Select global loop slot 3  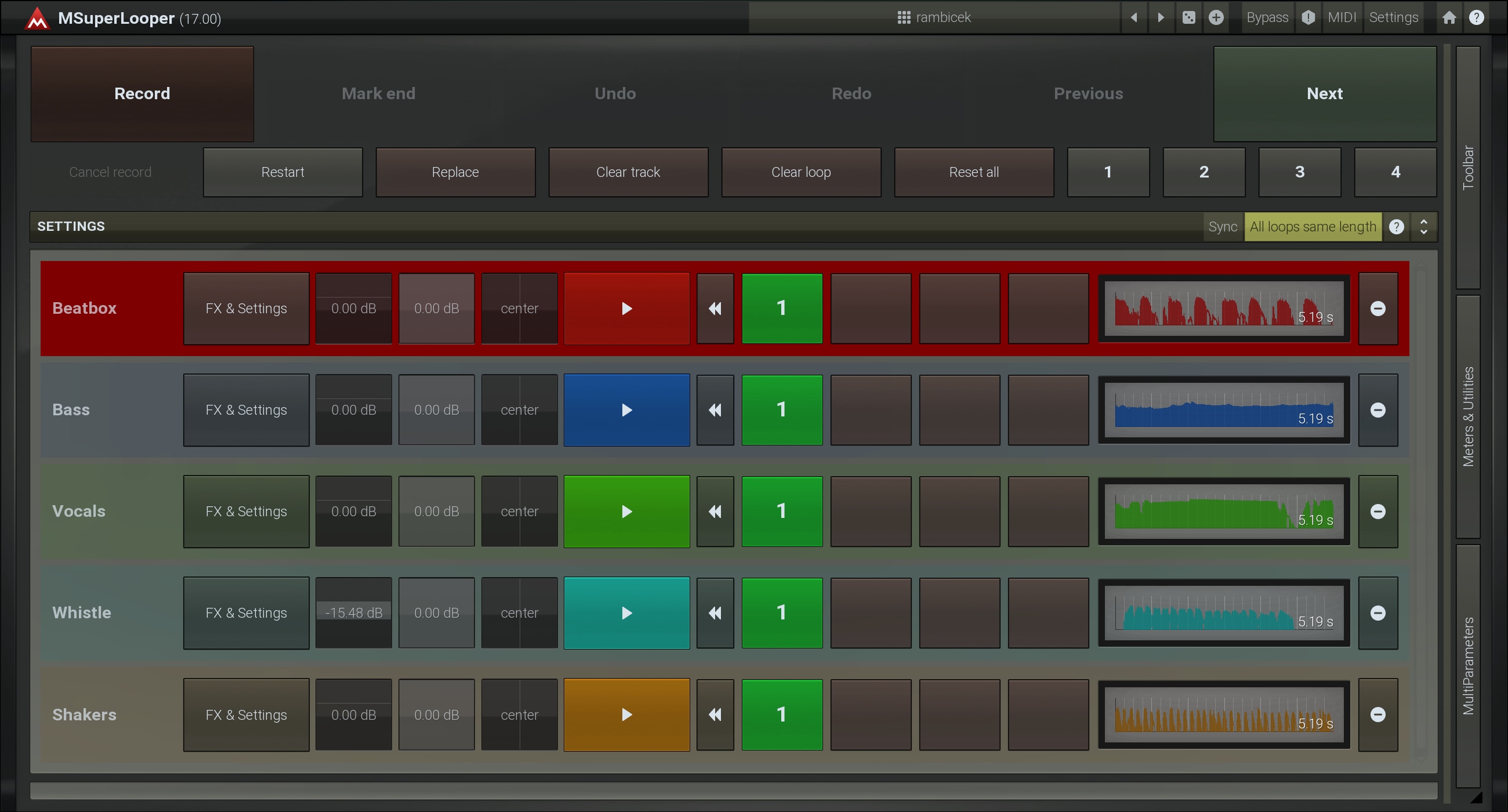1300,172
